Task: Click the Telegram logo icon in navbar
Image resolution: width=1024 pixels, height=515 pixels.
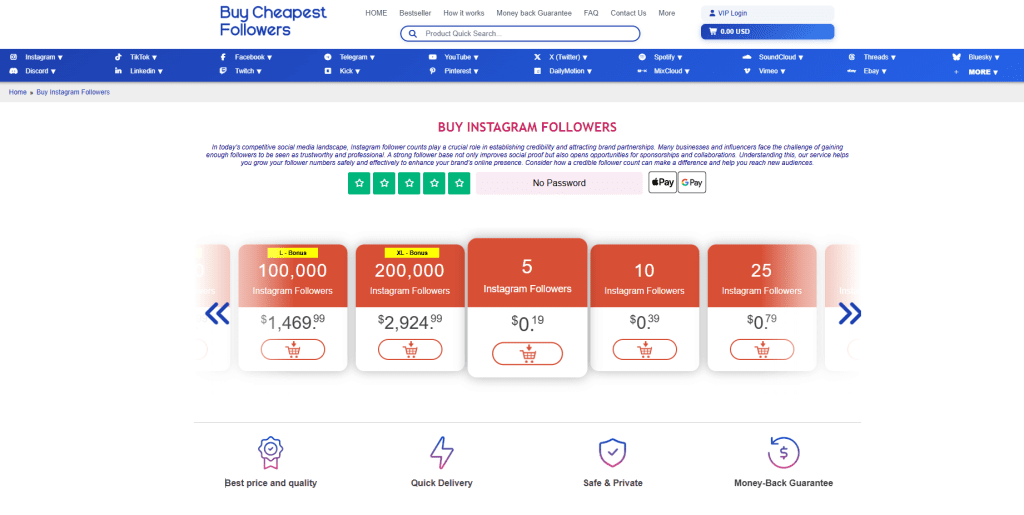Action: tap(328, 57)
